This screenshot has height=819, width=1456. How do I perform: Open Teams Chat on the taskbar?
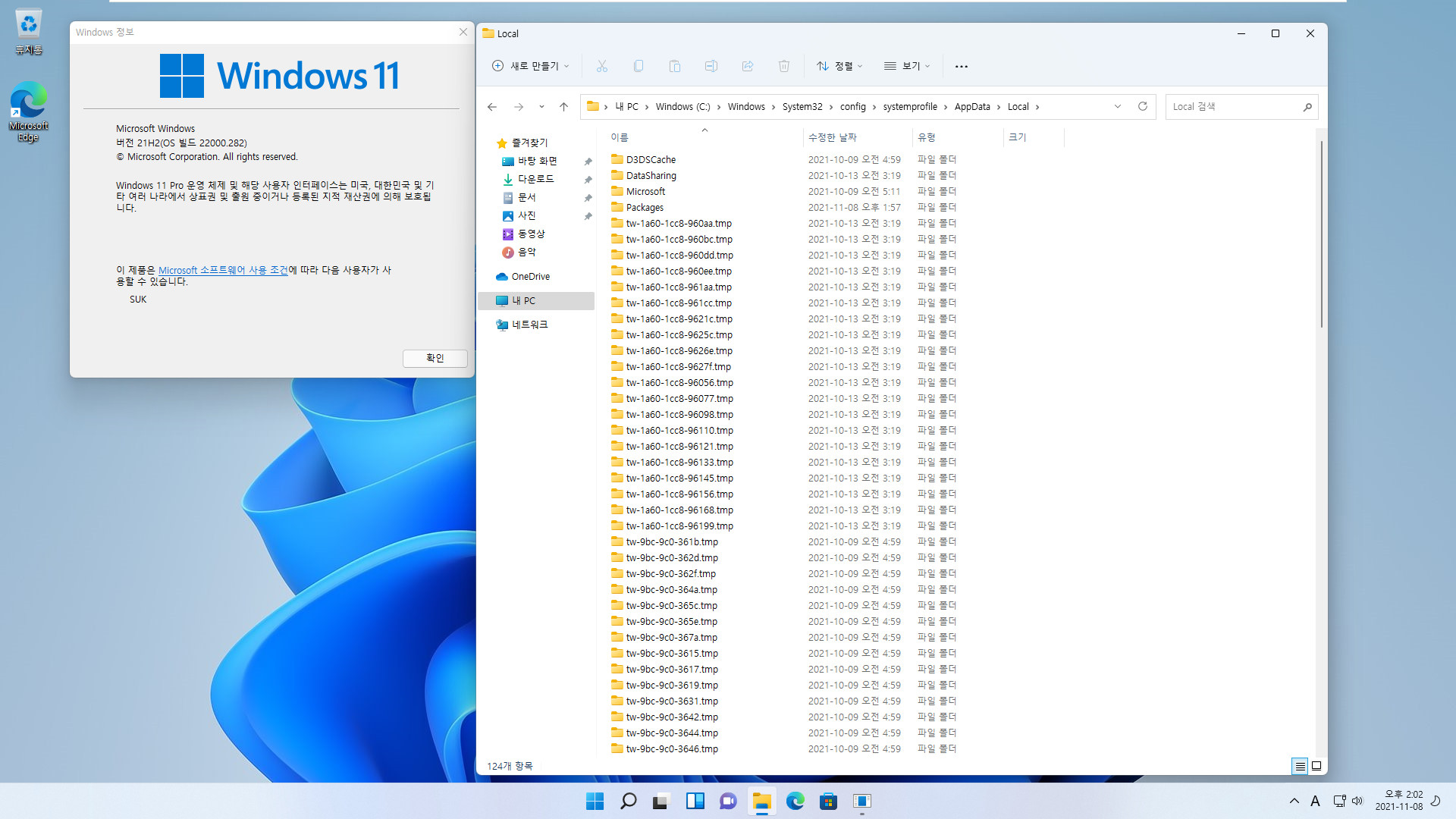(729, 801)
